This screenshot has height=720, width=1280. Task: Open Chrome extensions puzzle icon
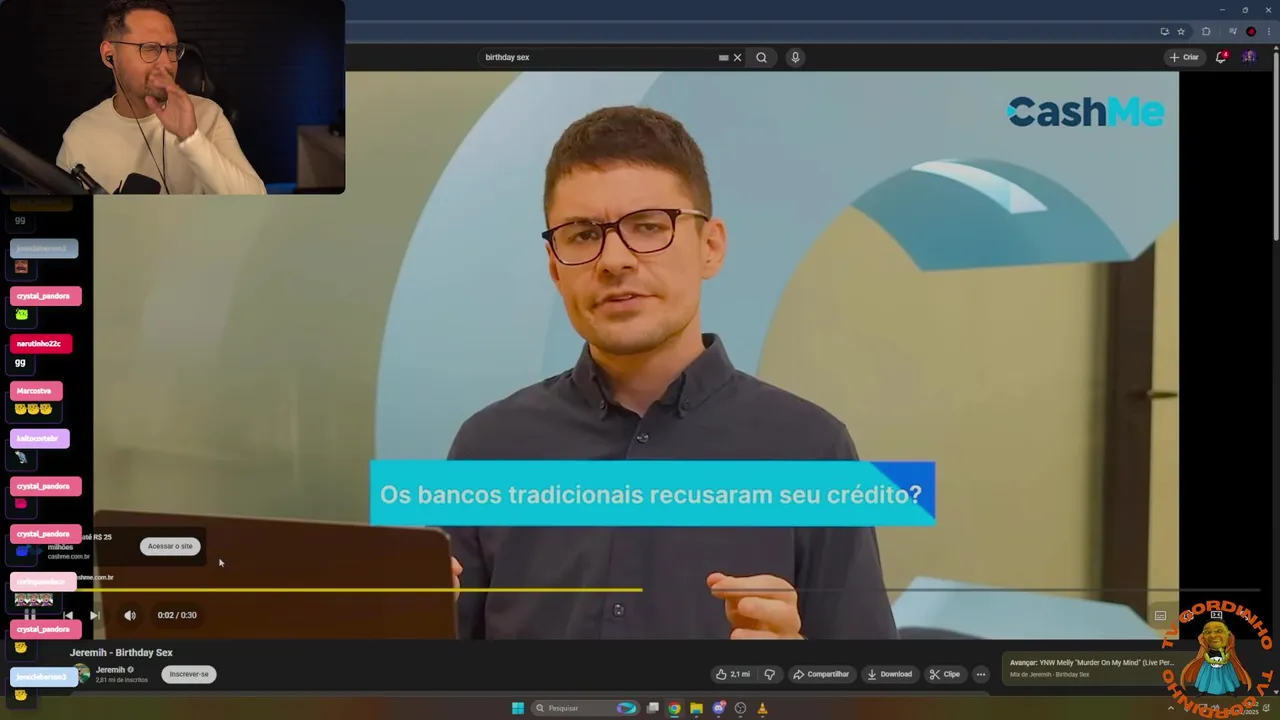coord(1206,31)
